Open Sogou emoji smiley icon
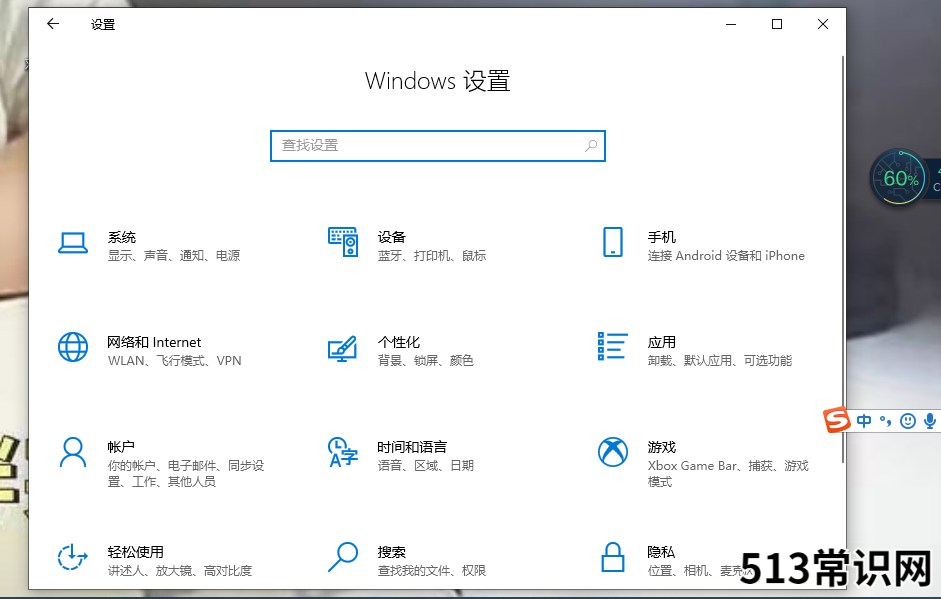 click(x=907, y=421)
